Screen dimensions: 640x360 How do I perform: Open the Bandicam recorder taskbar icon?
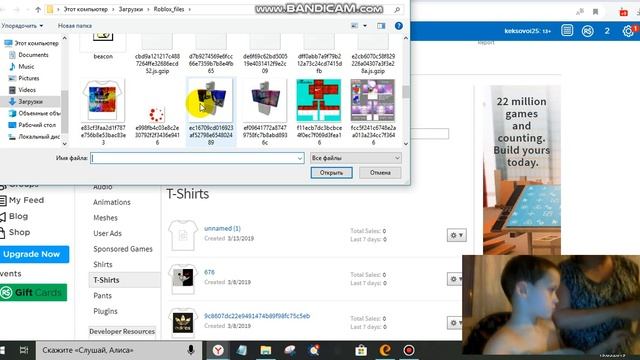pos(409,350)
